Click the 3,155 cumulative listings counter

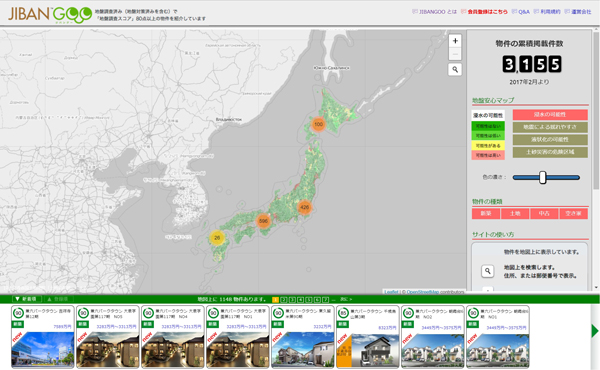(x=532, y=64)
